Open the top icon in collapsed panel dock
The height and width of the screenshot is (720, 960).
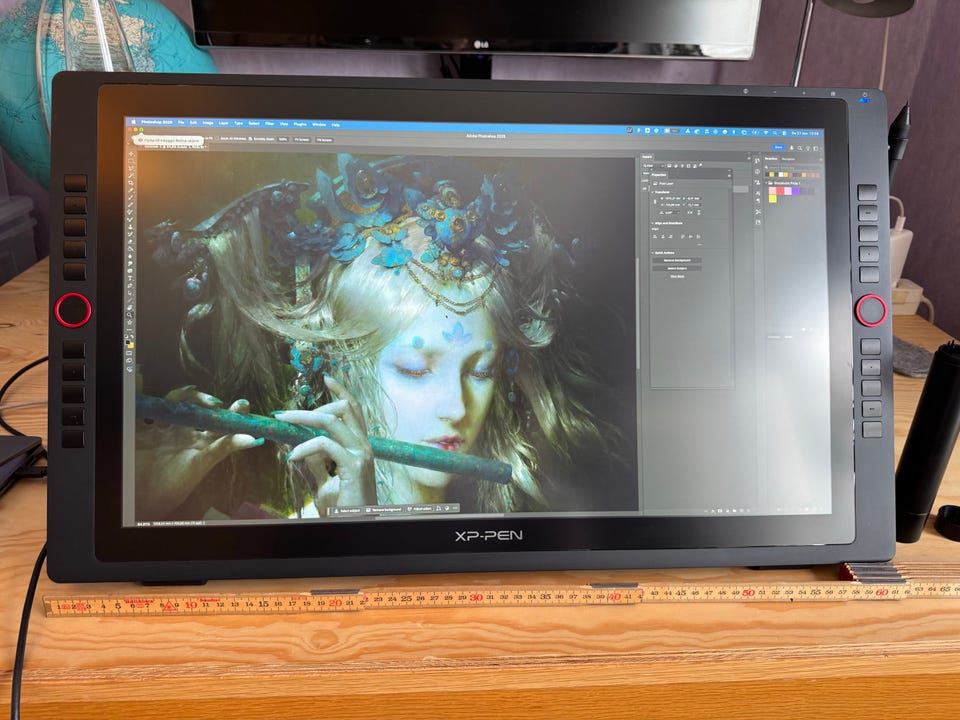click(757, 160)
